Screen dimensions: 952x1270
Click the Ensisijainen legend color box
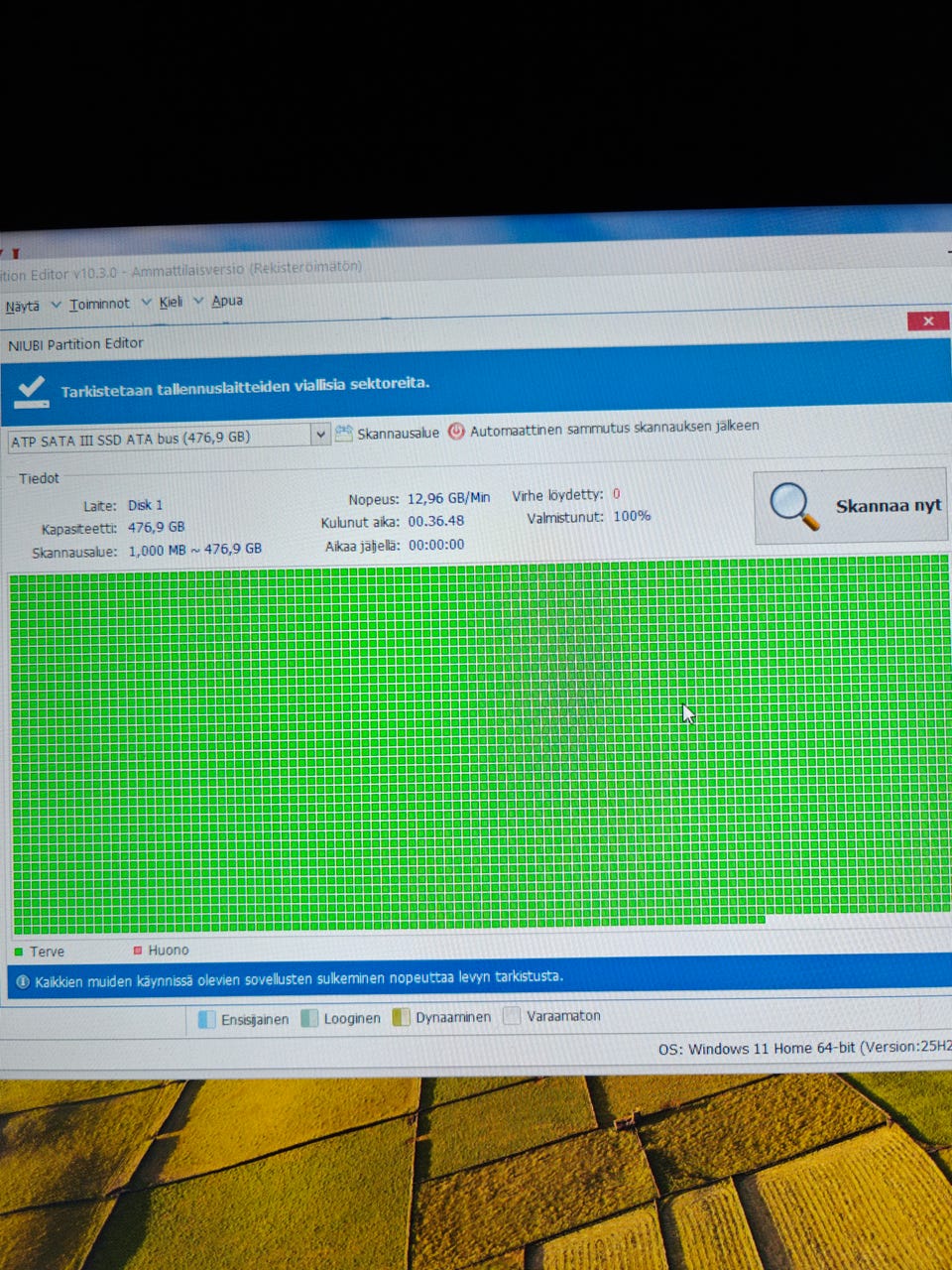click(206, 1019)
